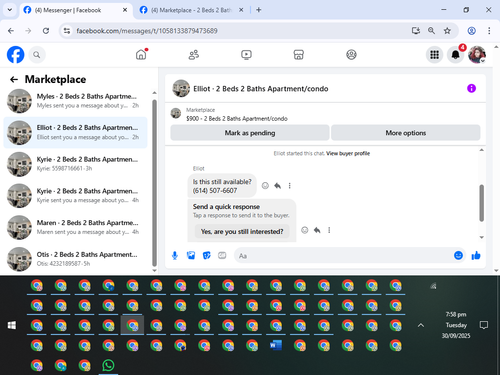
Task: Attach a photo with the image icon
Action: coord(191,256)
